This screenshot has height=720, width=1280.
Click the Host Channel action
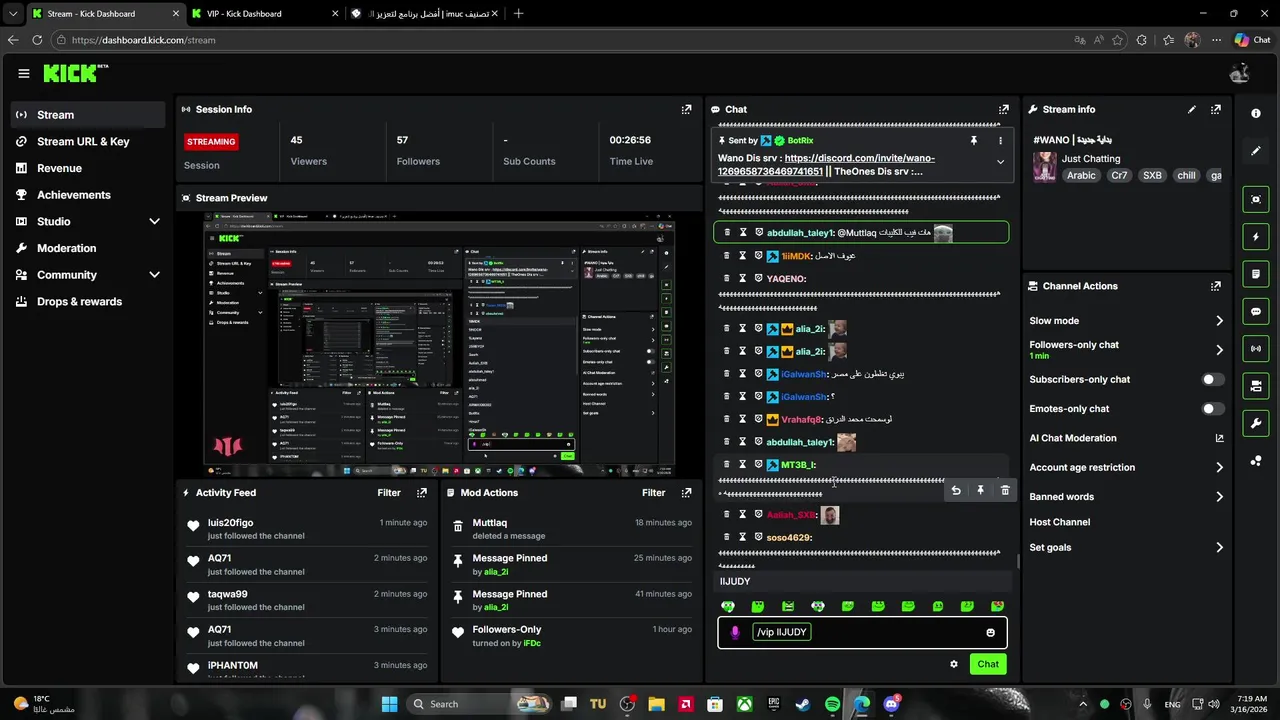pyautogui.click(x=1059, y=522)
